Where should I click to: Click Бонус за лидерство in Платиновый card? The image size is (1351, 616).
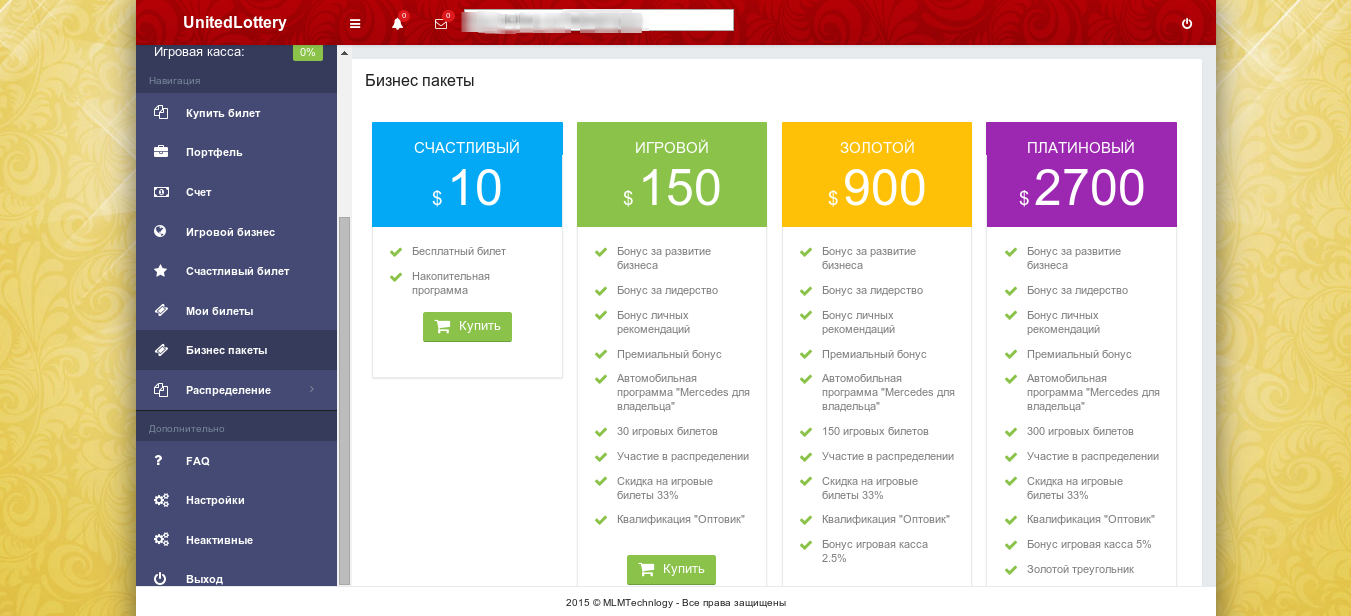point(1077,290)
